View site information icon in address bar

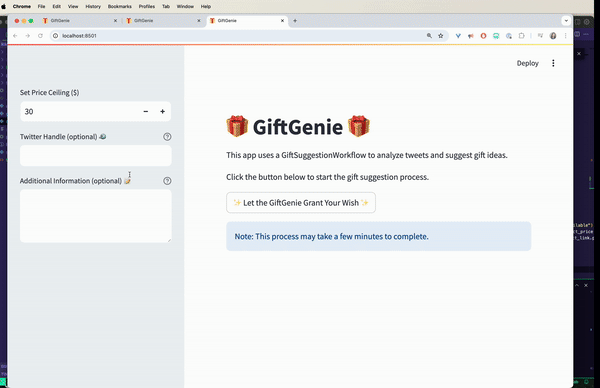55,36
